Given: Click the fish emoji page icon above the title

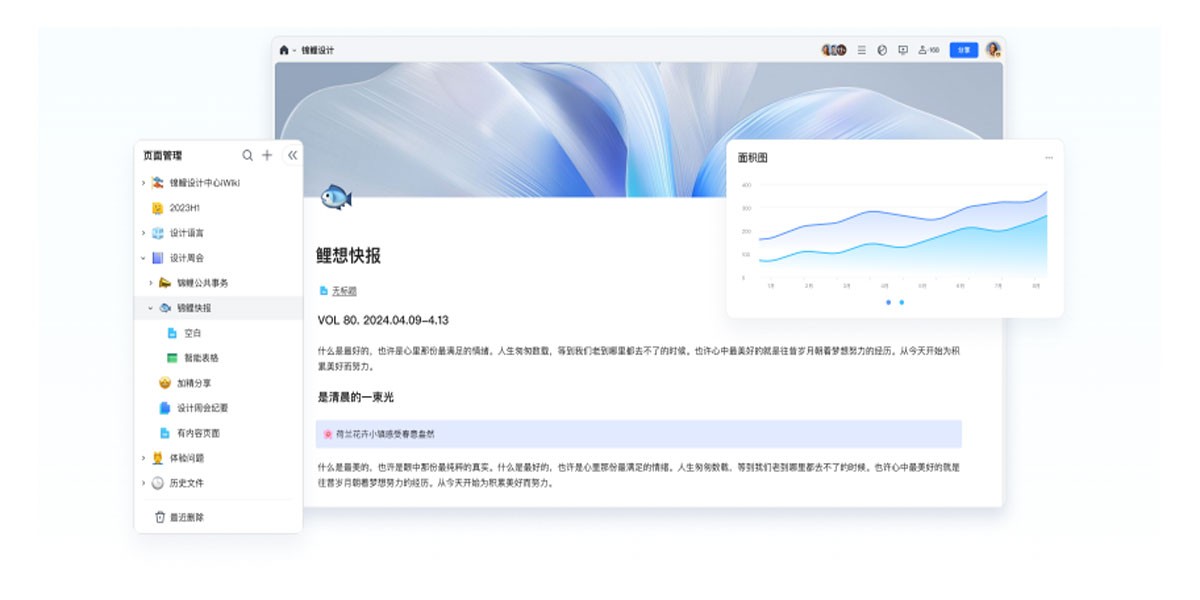Looking at the screenshot, I should pyautogui.click(x=336, y=197).
